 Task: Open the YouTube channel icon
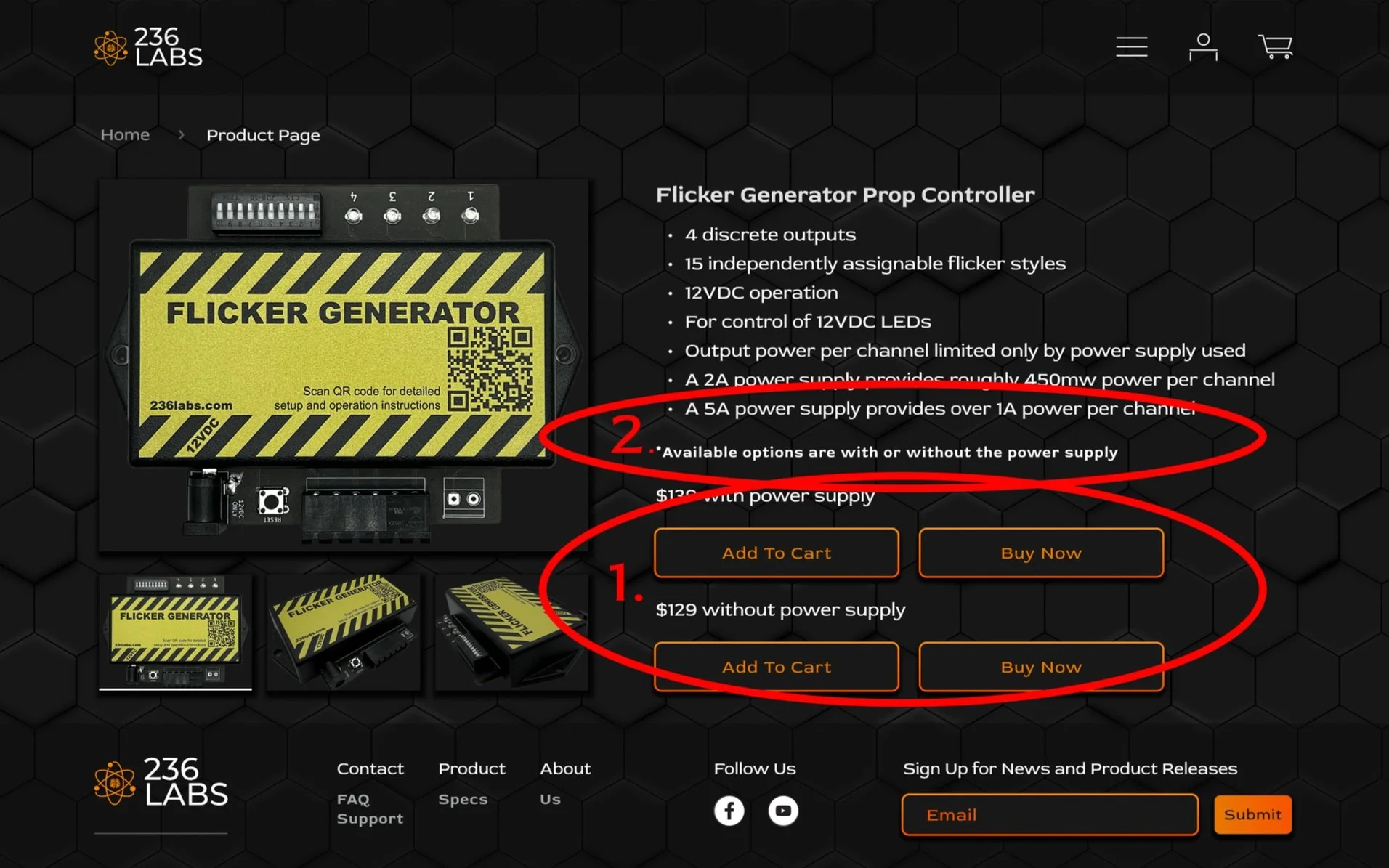pyautogui.click(x=783, y=811)
